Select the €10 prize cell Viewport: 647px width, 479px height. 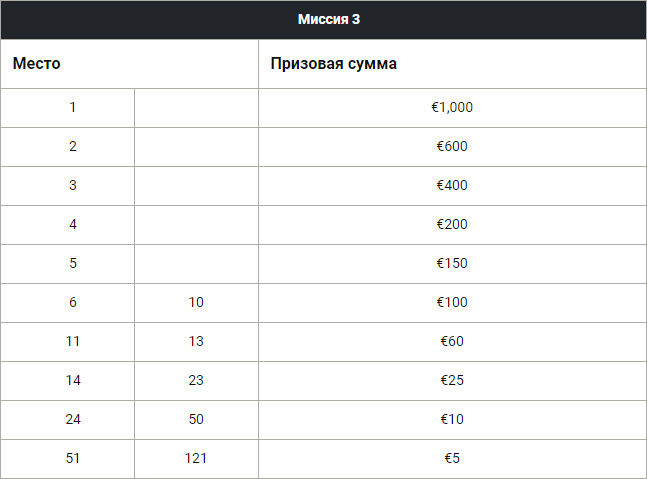pyautogui.click(x=452, y=419)
